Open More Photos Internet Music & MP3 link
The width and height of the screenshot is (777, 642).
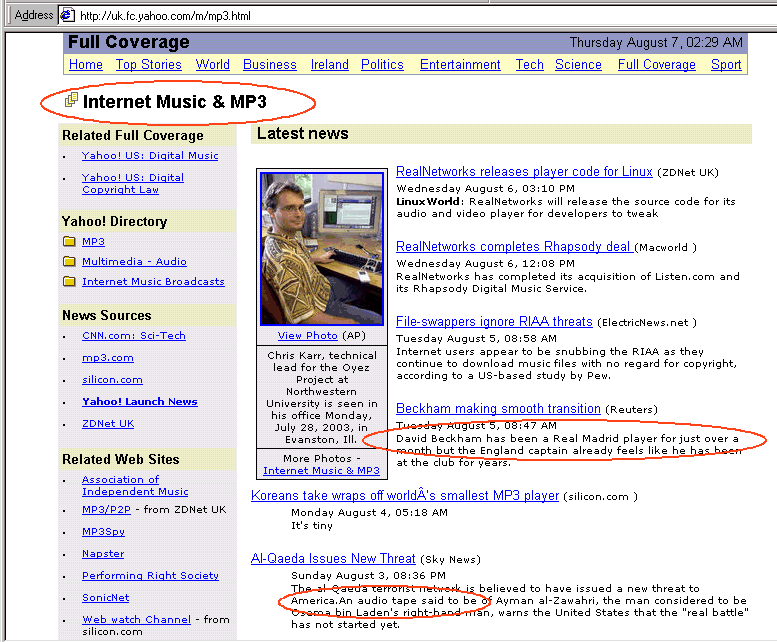click(321, 471)
